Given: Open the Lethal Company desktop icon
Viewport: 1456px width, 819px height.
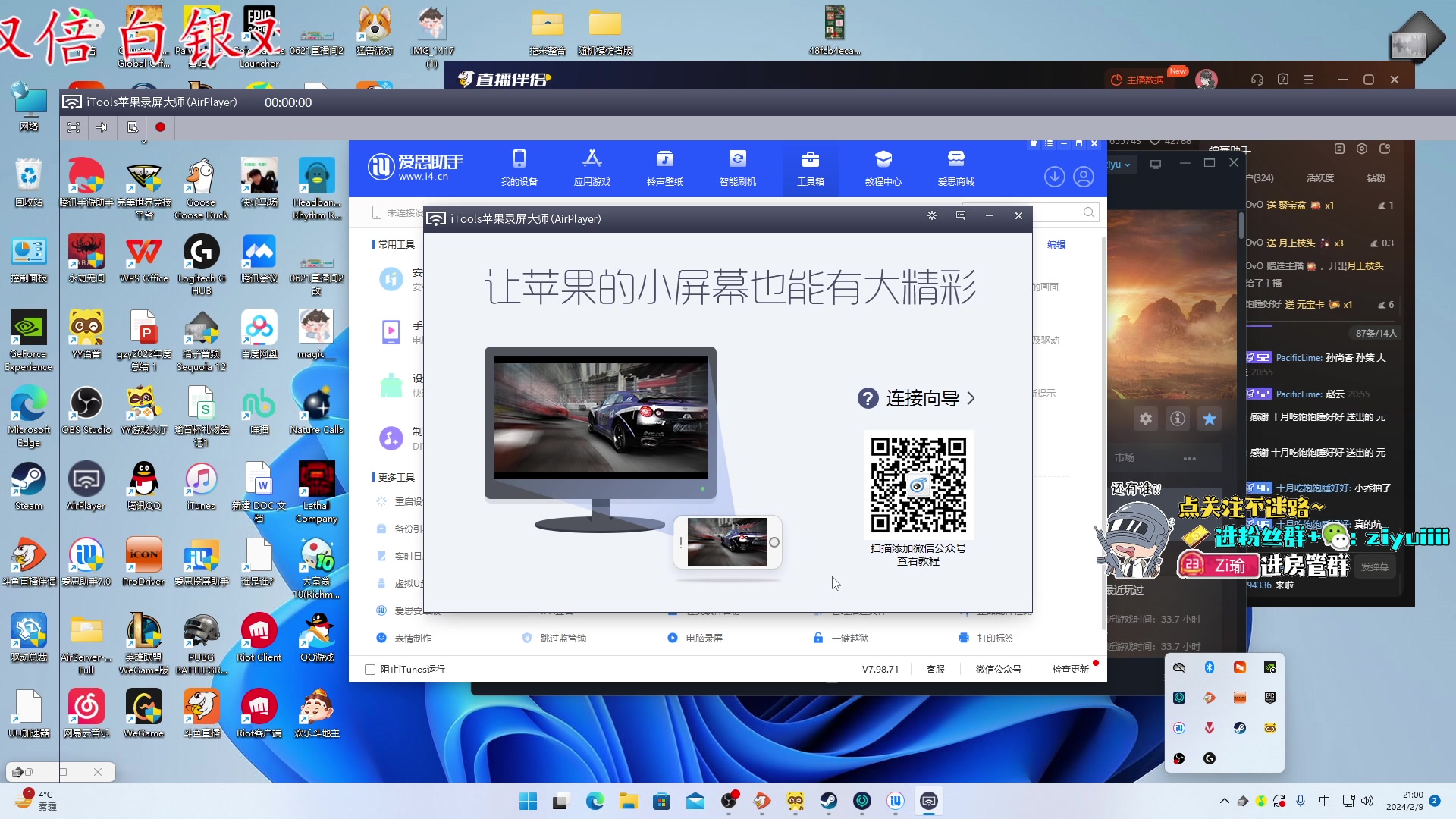Looking at the screenshot, I should click(x=316, y=491).
